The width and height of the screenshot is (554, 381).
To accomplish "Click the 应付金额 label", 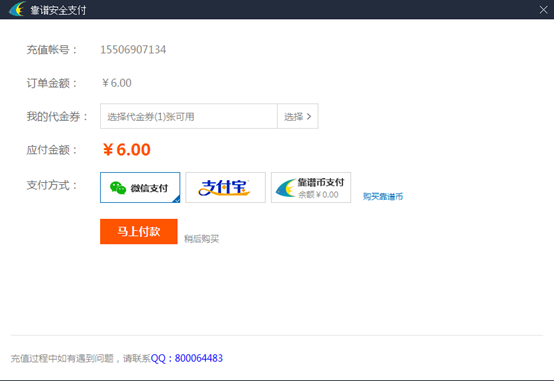I will [52, 150].
